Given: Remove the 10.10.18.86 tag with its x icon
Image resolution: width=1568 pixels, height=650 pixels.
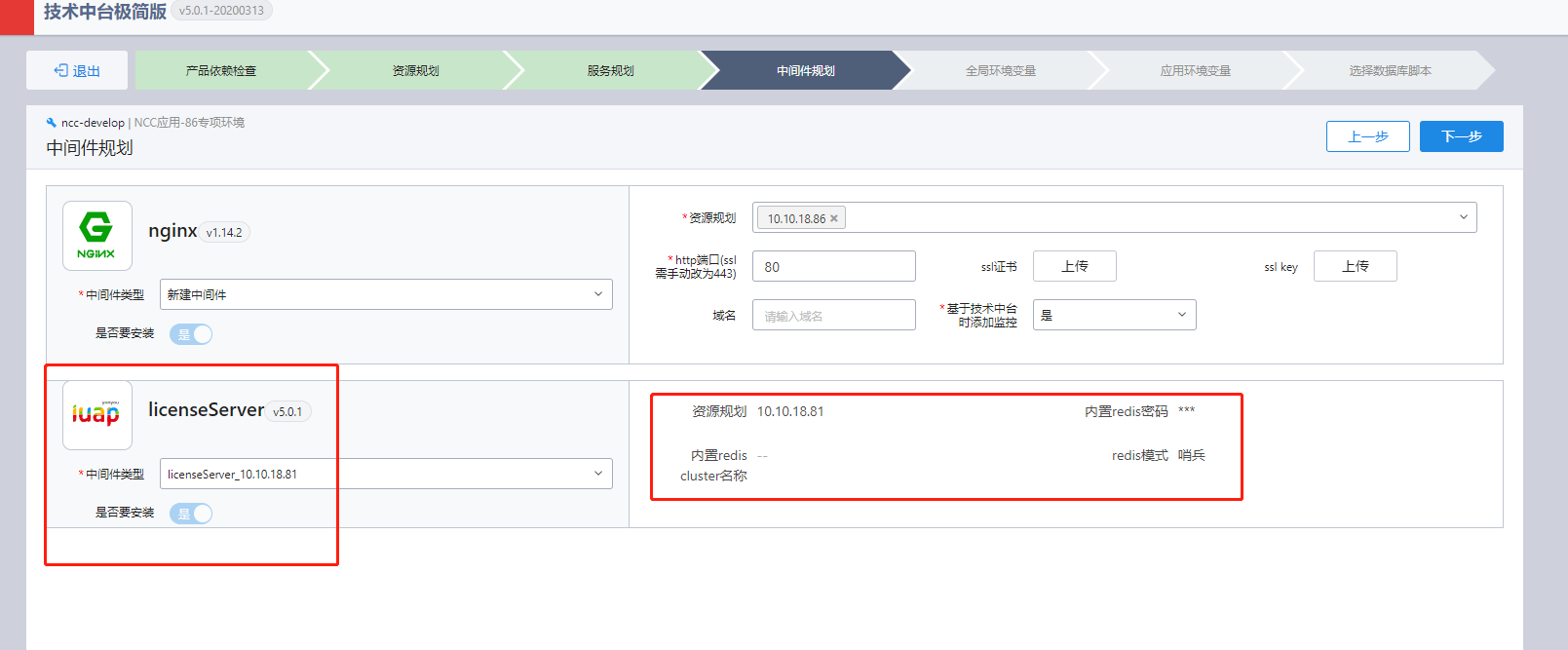Looking at the screenshot, I should 834,219.
